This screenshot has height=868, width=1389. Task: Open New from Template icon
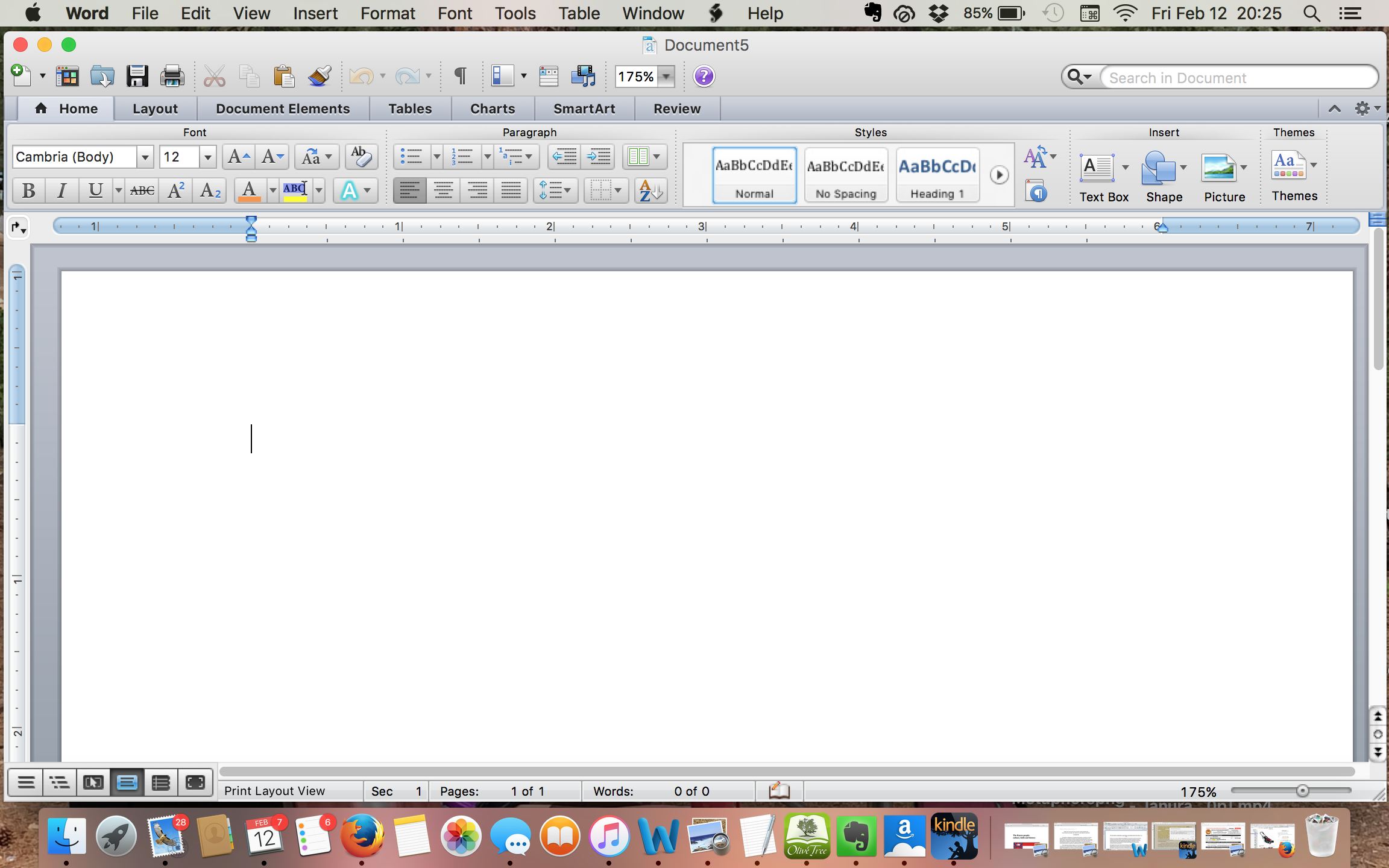point(68,77)
